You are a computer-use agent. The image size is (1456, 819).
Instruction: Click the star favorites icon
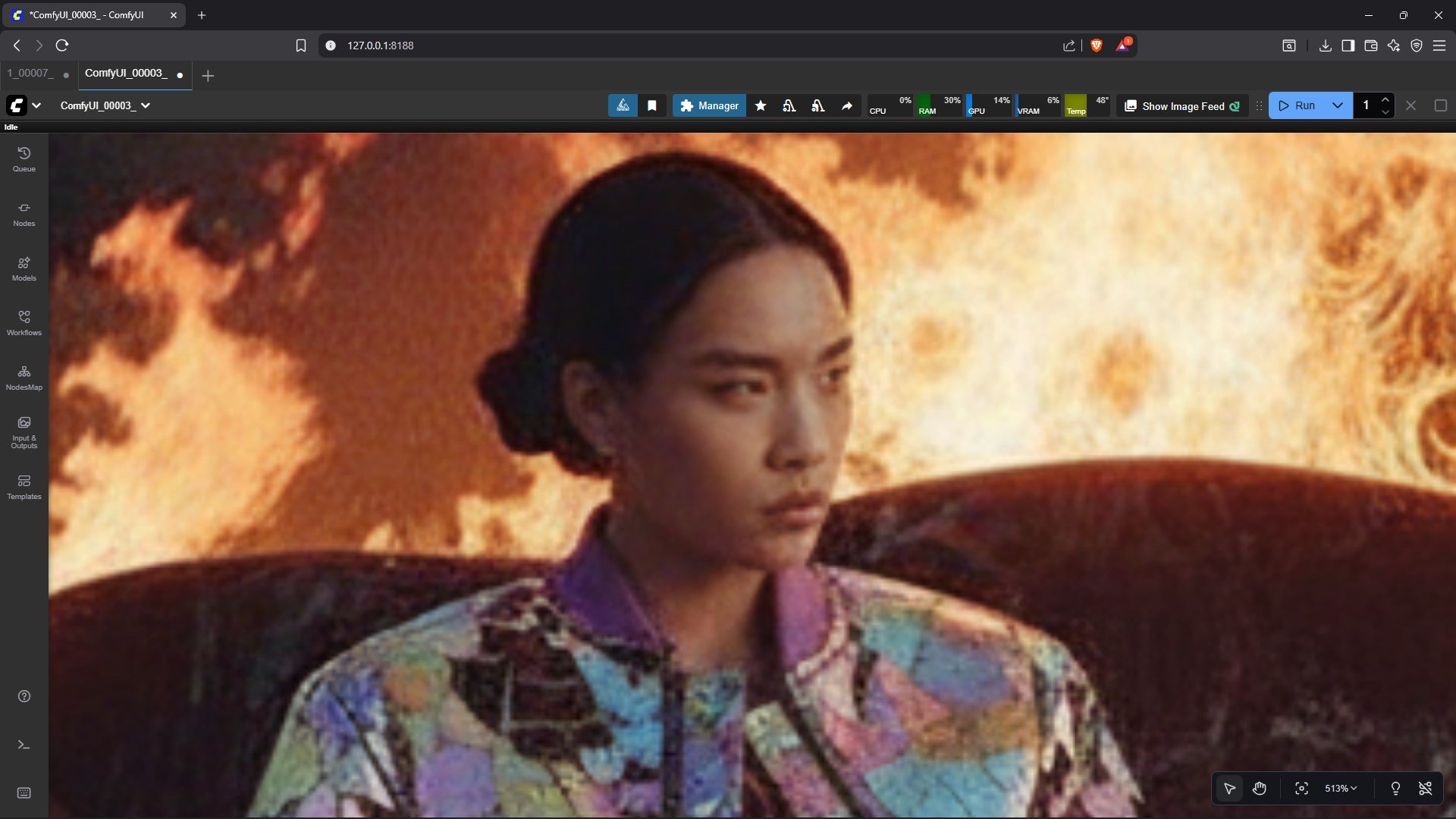[761, 105]
